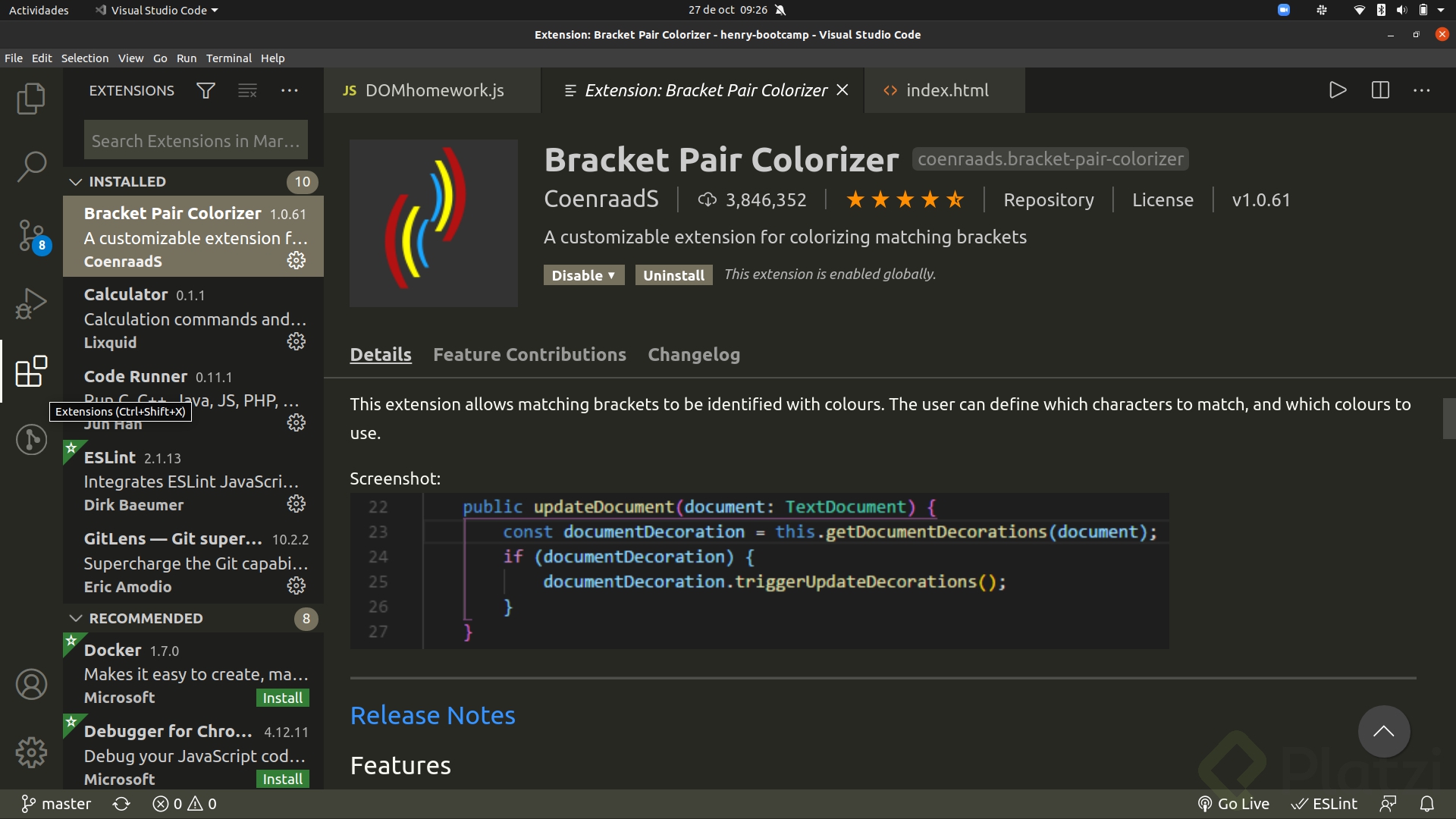Screen dimensions: 1456x819
Task: Open notifications bell in status bar
Action: coord(1427,804)
